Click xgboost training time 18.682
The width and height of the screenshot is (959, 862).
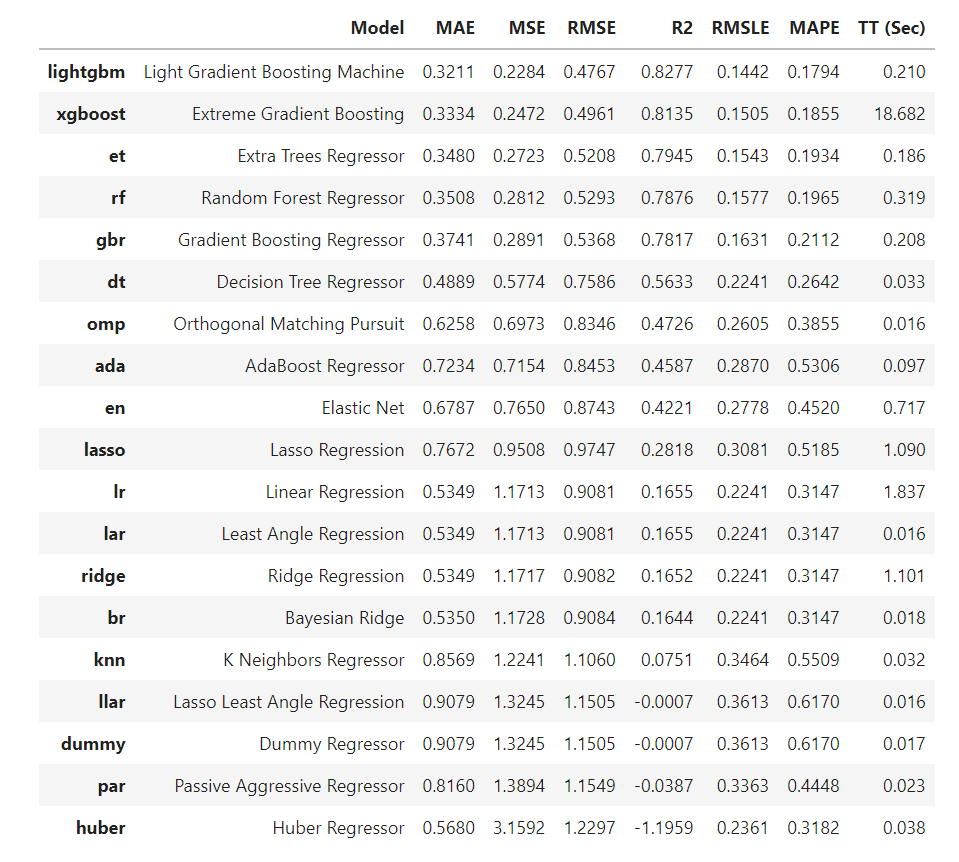(x=900, y=114)
